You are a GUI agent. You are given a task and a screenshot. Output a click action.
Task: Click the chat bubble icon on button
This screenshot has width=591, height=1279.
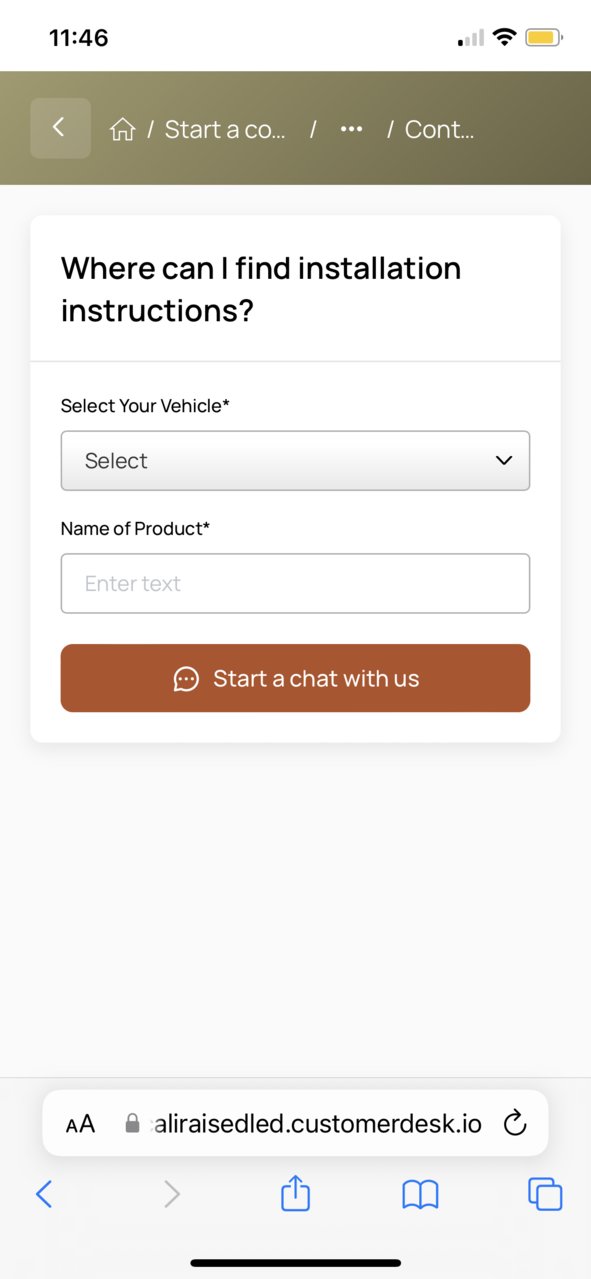pos(186,679)
